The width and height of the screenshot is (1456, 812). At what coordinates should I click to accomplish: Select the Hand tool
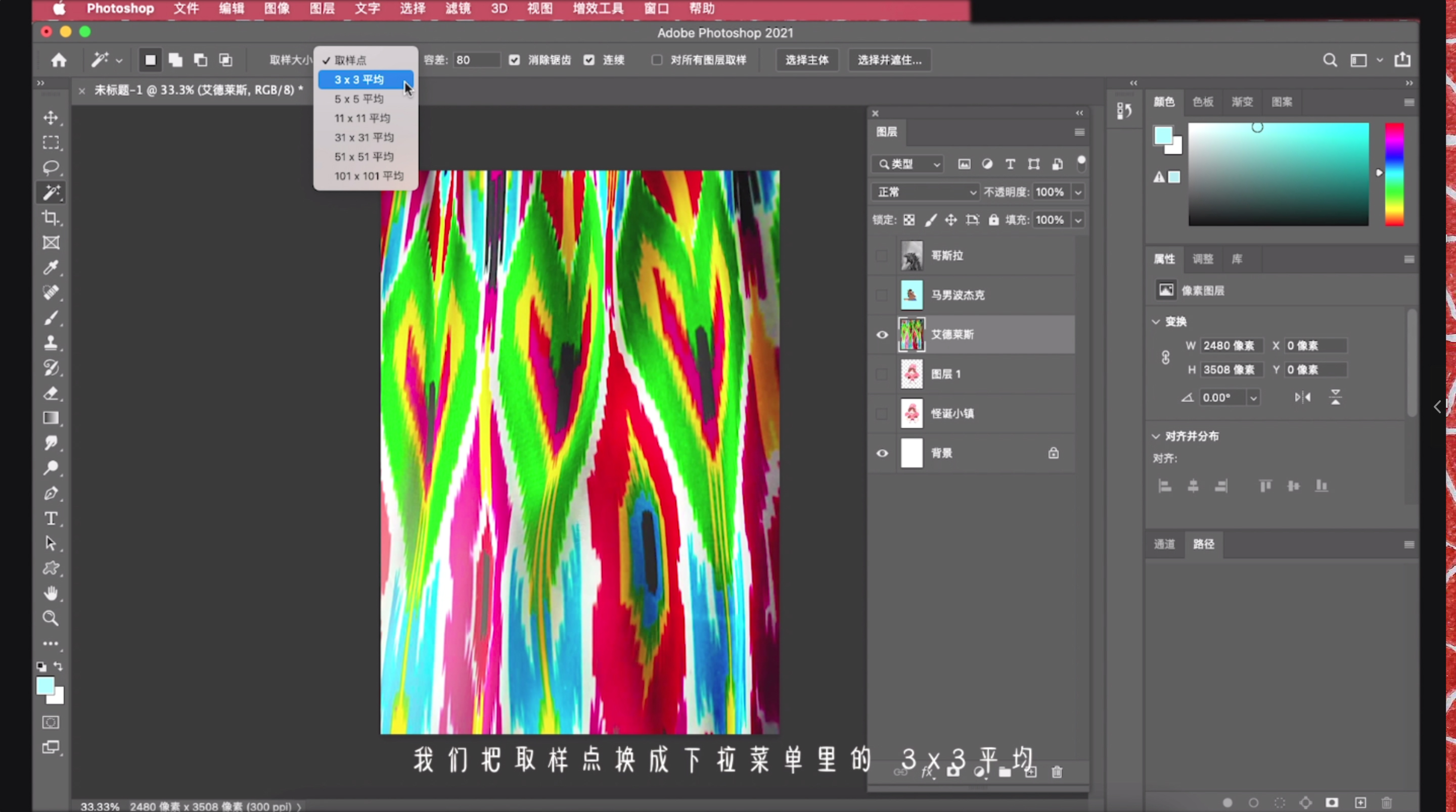pos(51,593)
